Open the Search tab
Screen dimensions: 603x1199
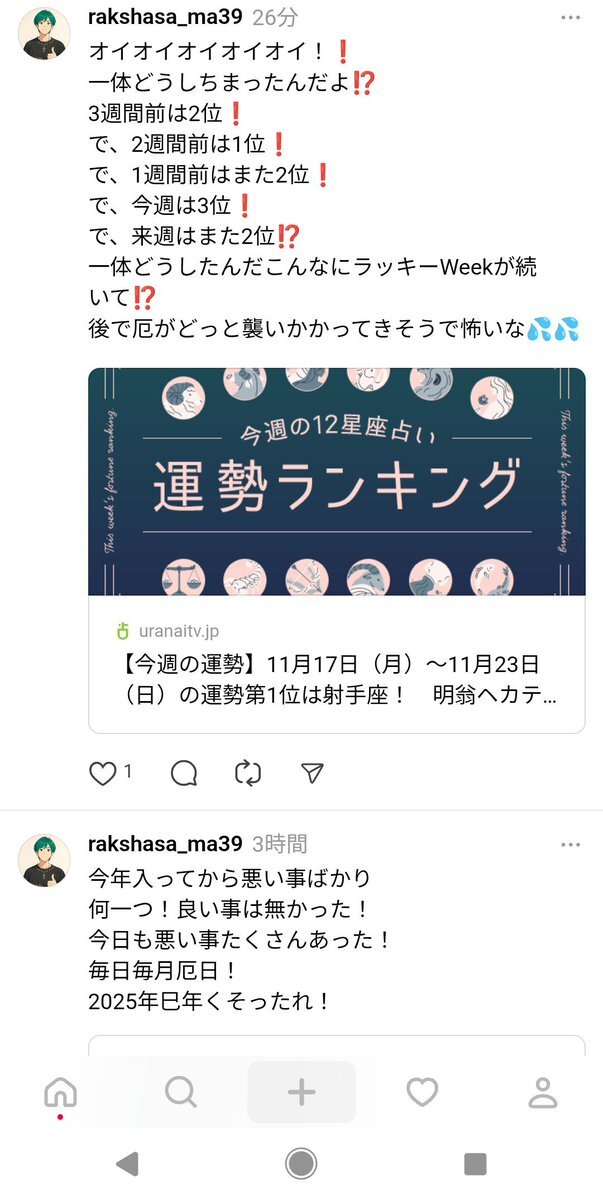(180, 1092)
